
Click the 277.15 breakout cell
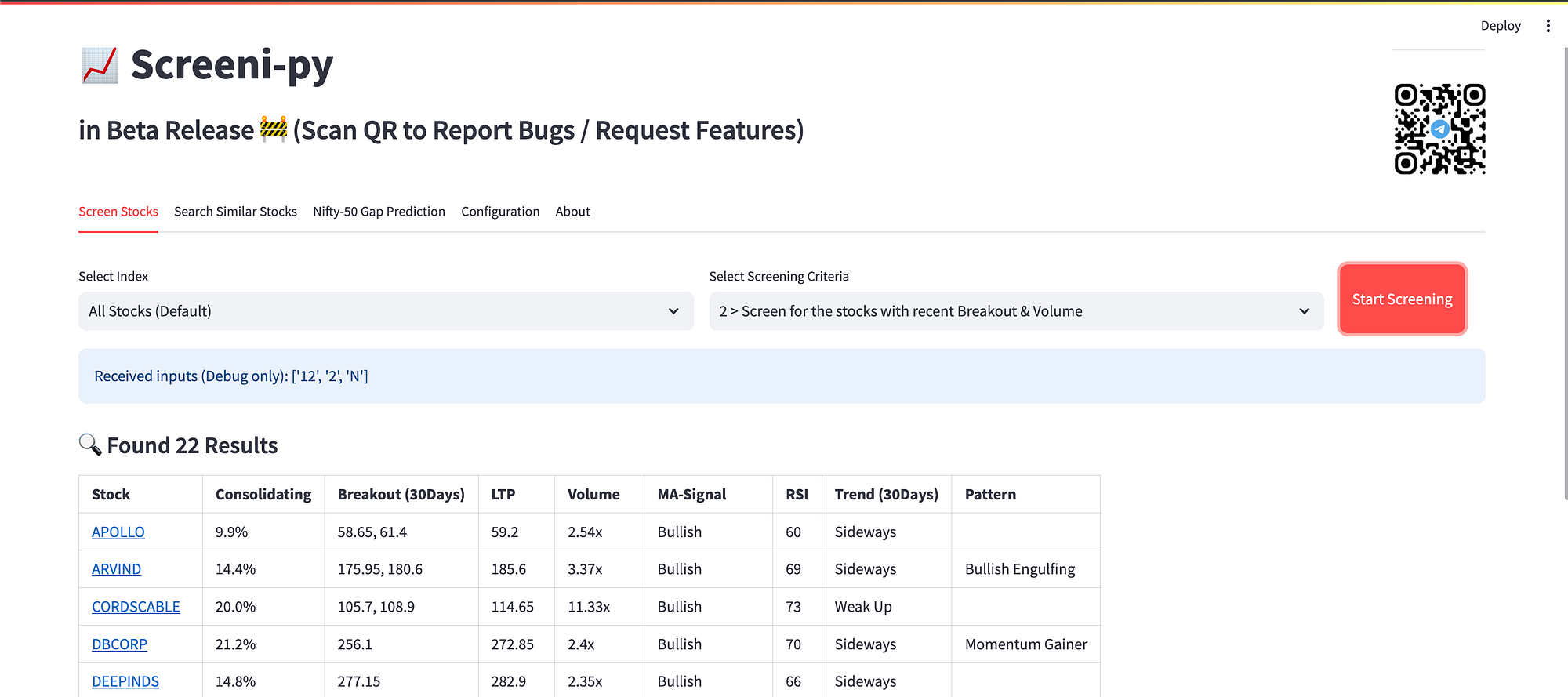[401, 681]
